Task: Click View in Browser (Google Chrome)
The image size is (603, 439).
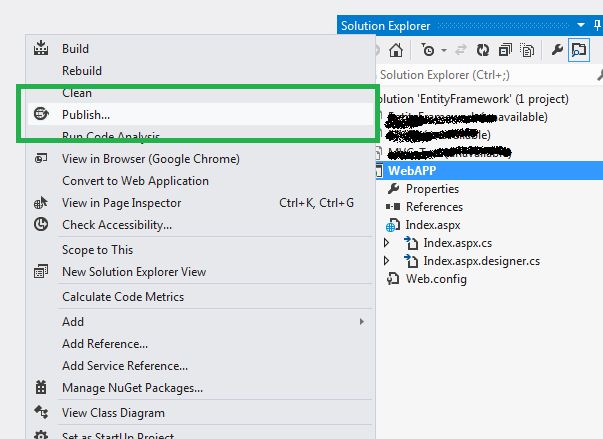Action: (150, 159)
